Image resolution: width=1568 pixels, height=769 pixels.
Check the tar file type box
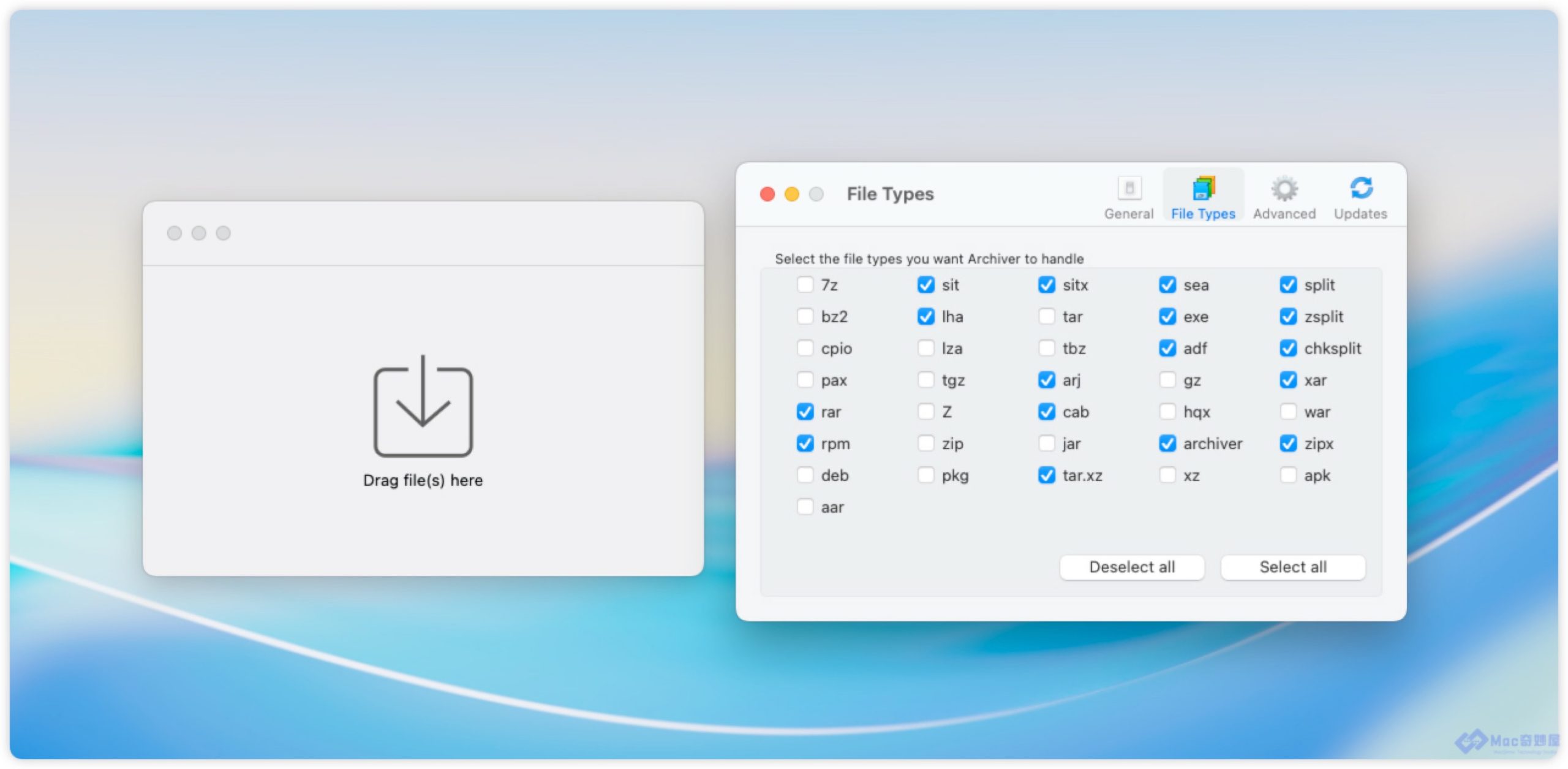pyautogui.click(x=1047, y=317)
